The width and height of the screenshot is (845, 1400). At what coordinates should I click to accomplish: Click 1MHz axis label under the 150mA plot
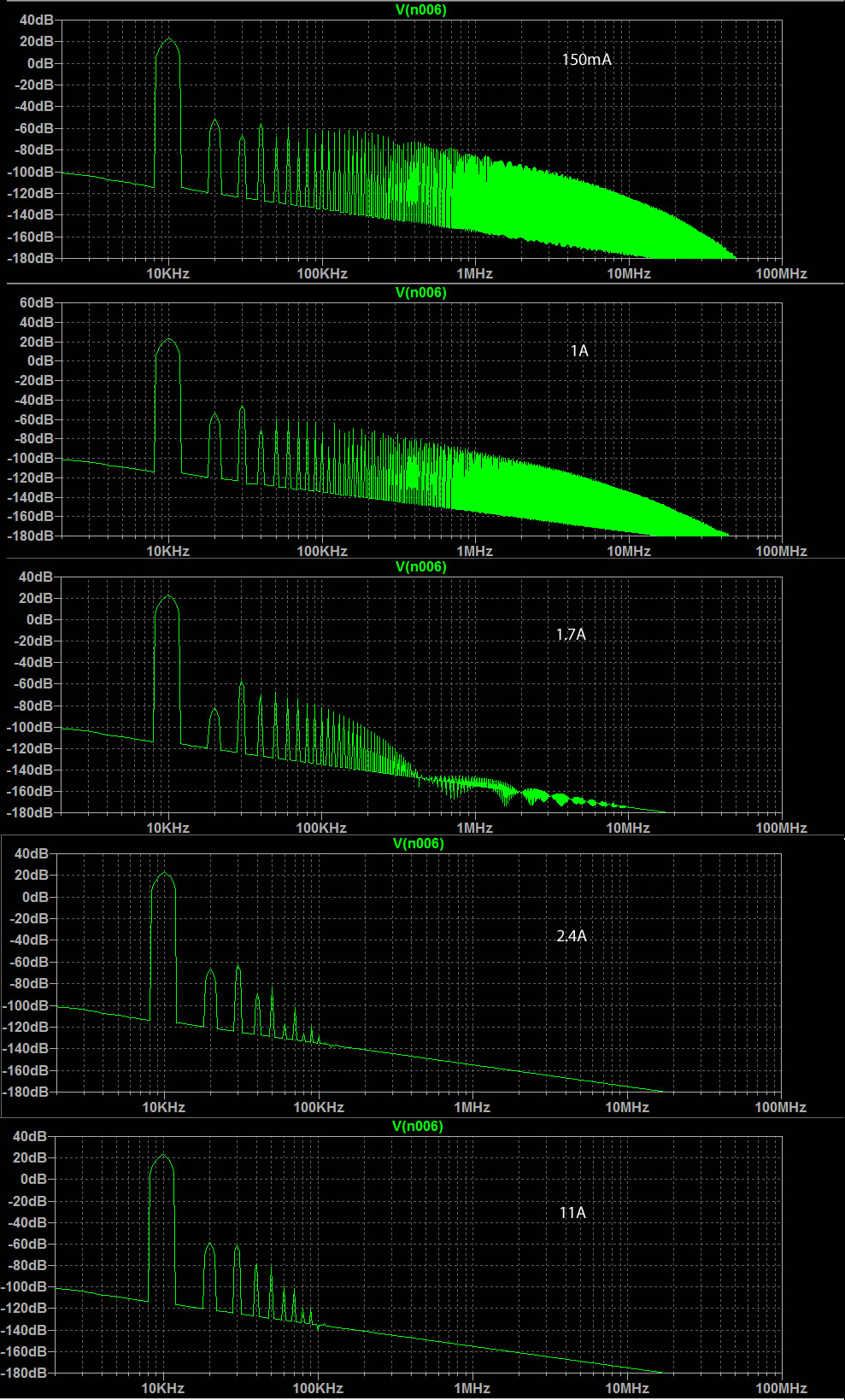[474, 273]
